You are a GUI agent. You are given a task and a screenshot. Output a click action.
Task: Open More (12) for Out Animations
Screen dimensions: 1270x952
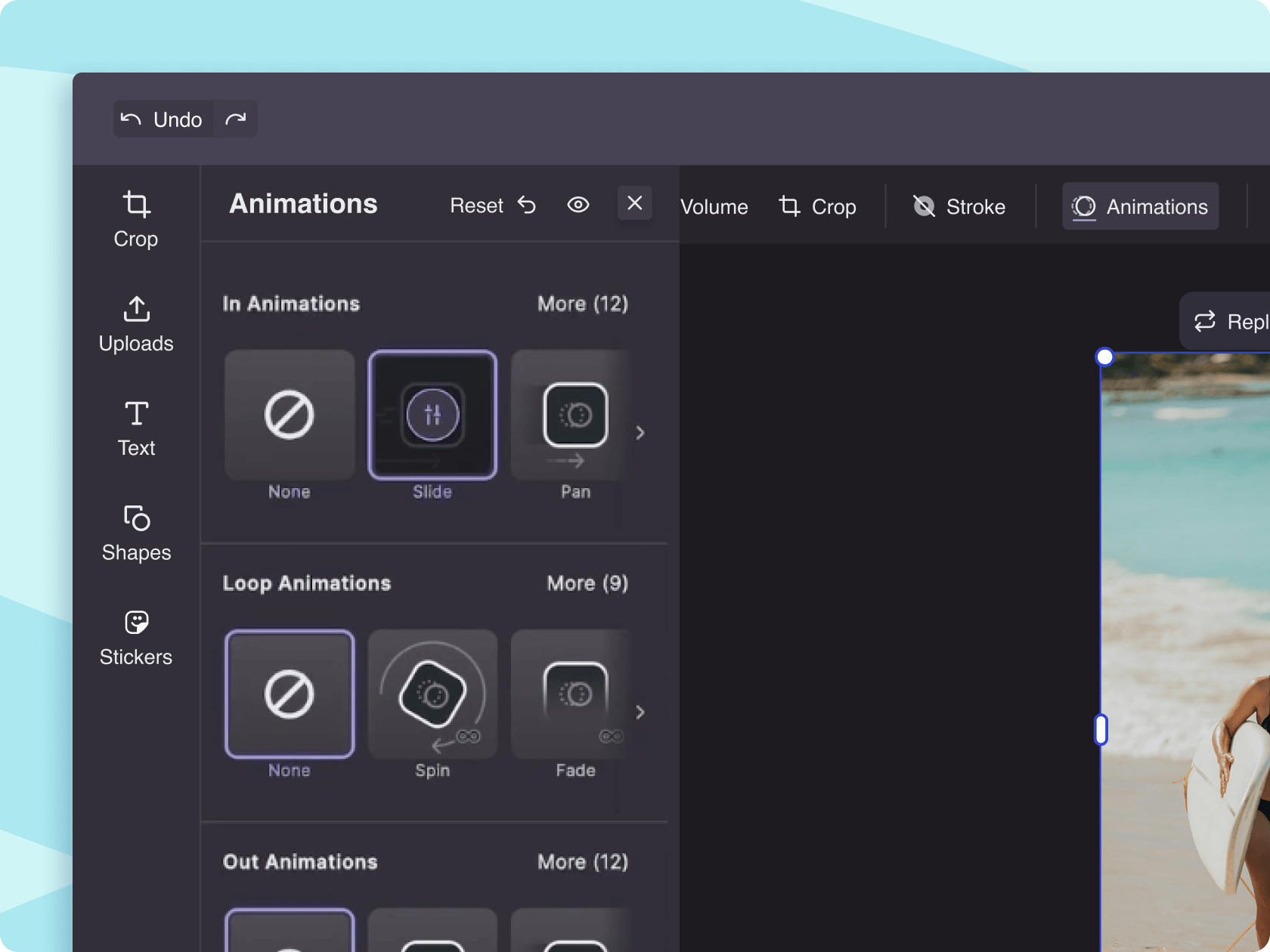(x=582, y=861)
